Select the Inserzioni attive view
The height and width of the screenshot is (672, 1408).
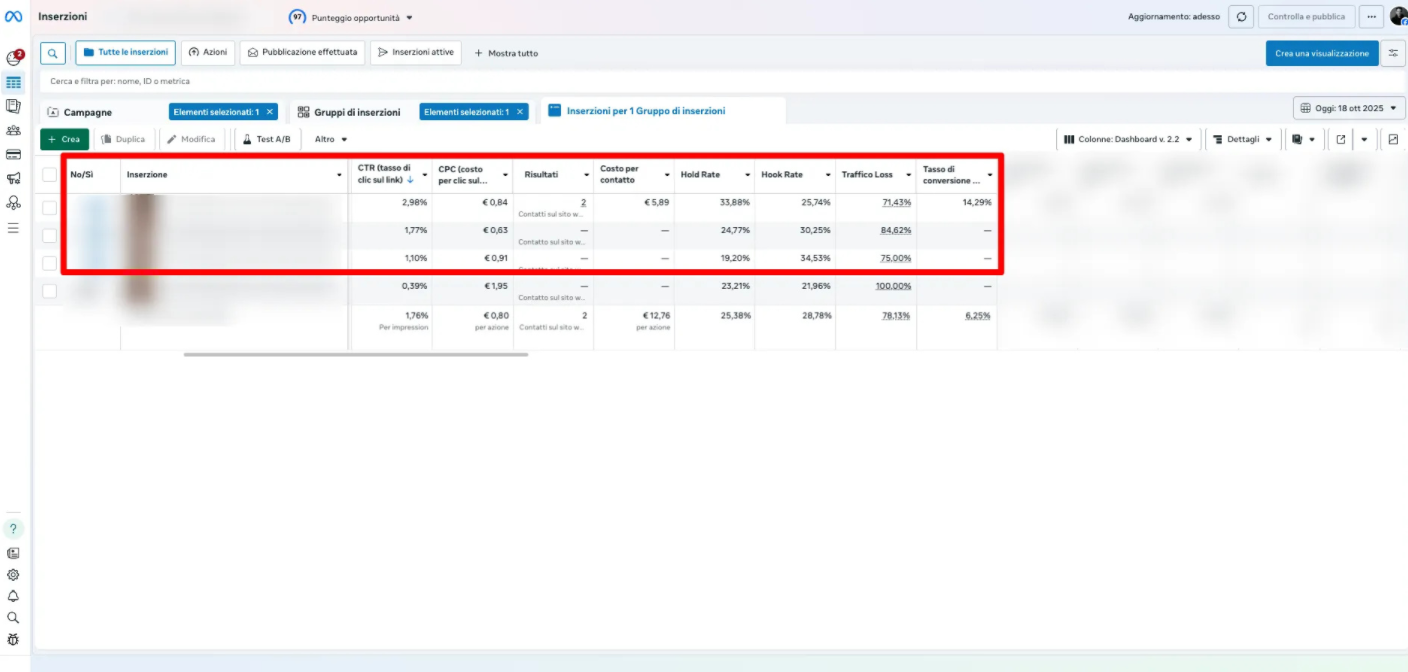coord(416,53)
